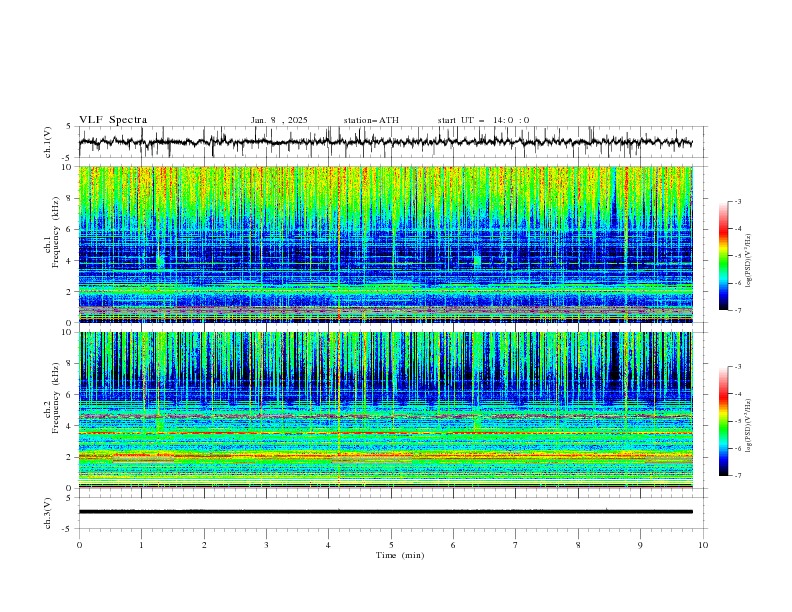Viewport: 792px width, 612px height.
Task: Click the ch.1 frequency spectrogram panel
Action: [x=385, y=244]
